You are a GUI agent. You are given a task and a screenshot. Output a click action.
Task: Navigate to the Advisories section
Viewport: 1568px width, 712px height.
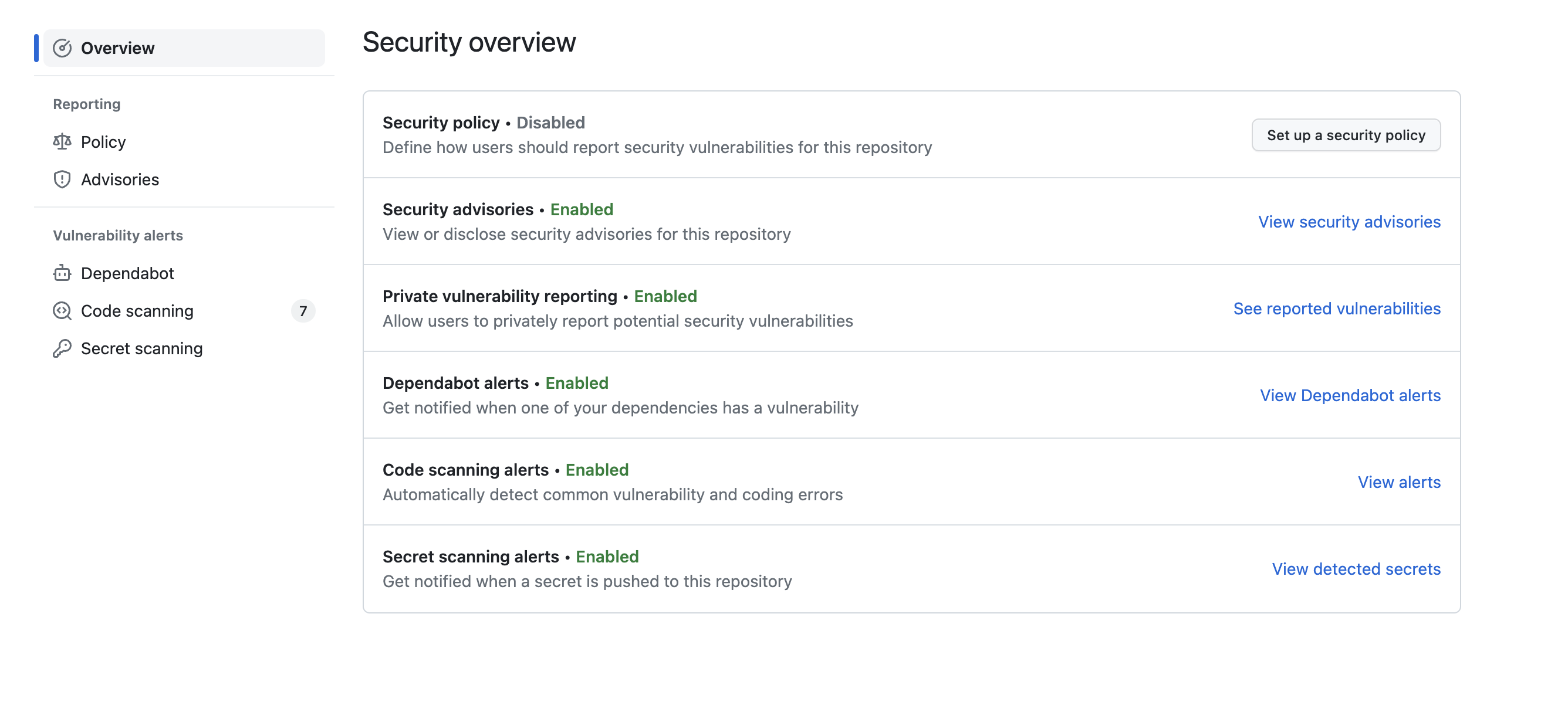point(120,179)
